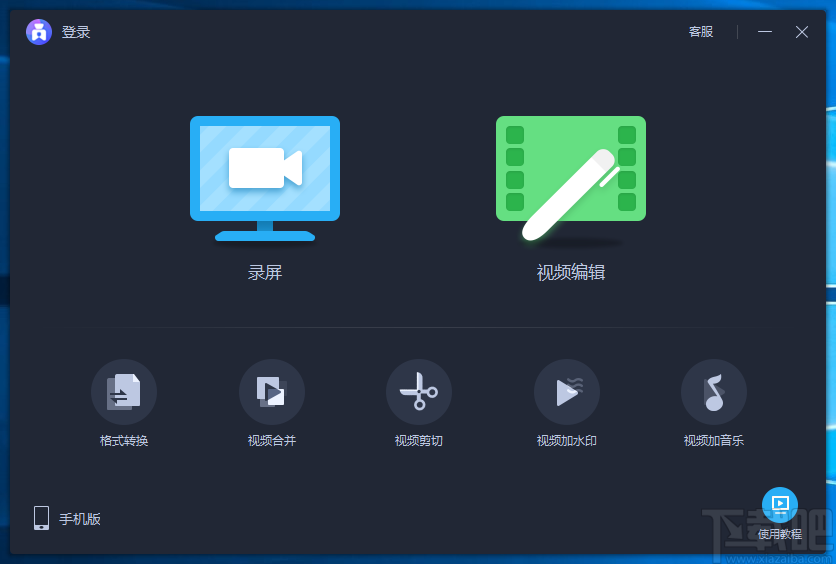
Task: Open the 格式转换 format conversion icon
Action: point(124,392)
